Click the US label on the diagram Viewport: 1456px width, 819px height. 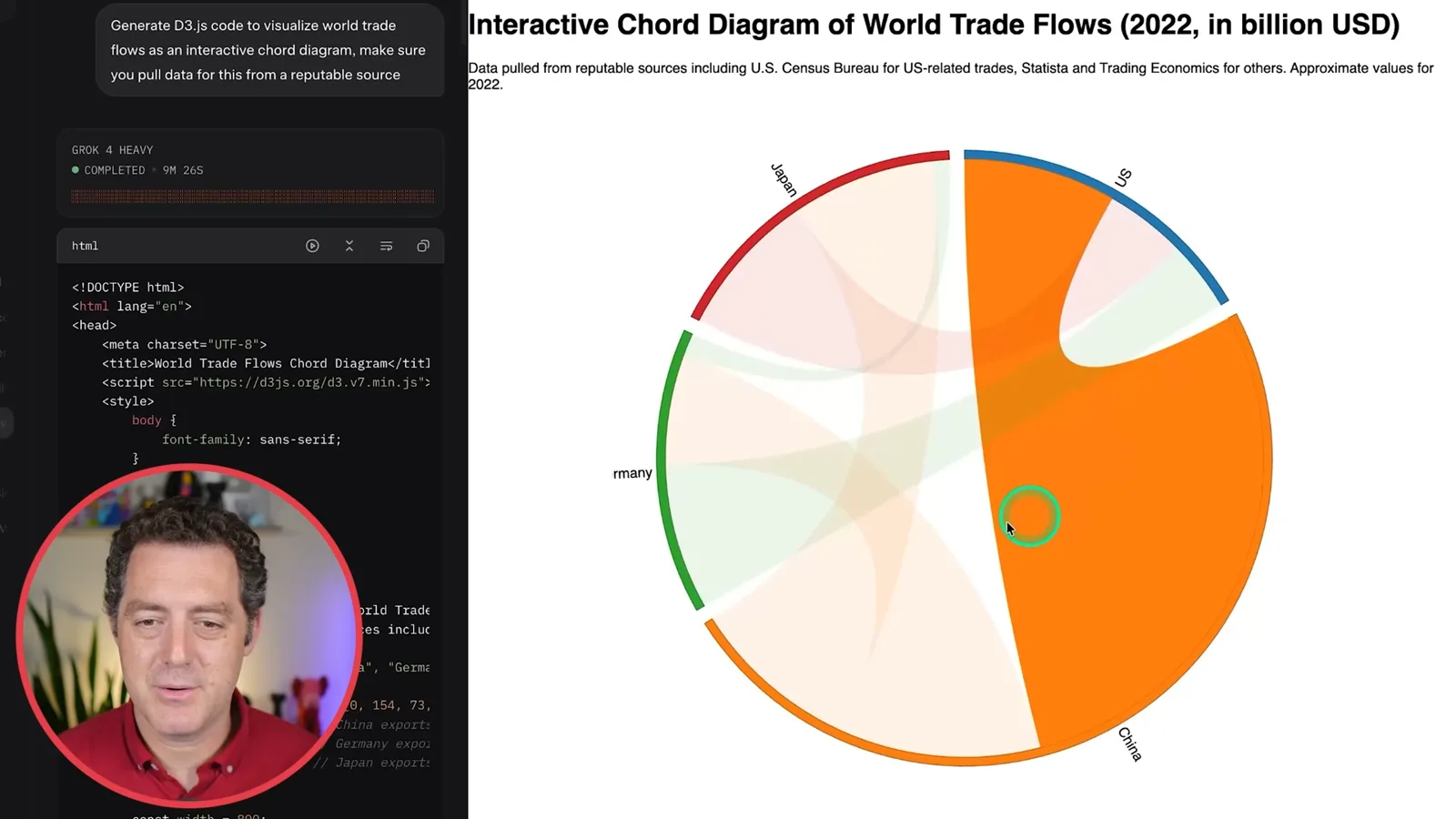pos(1123,177)
